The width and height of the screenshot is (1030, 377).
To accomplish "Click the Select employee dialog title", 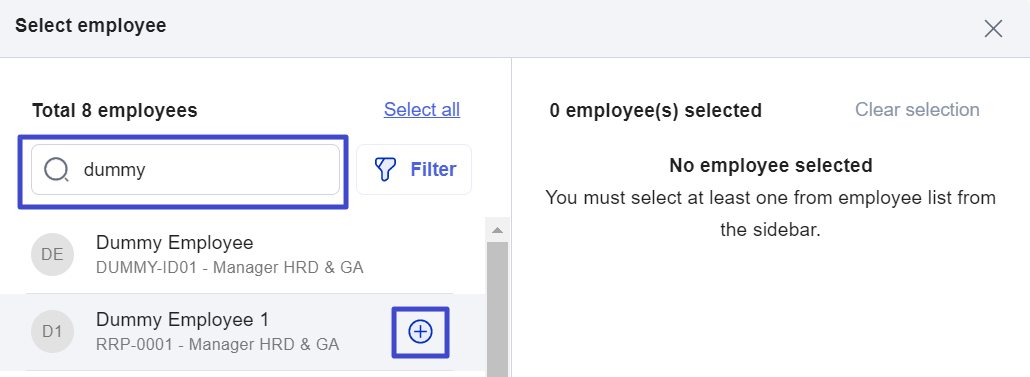I will (x=91, y=26).
